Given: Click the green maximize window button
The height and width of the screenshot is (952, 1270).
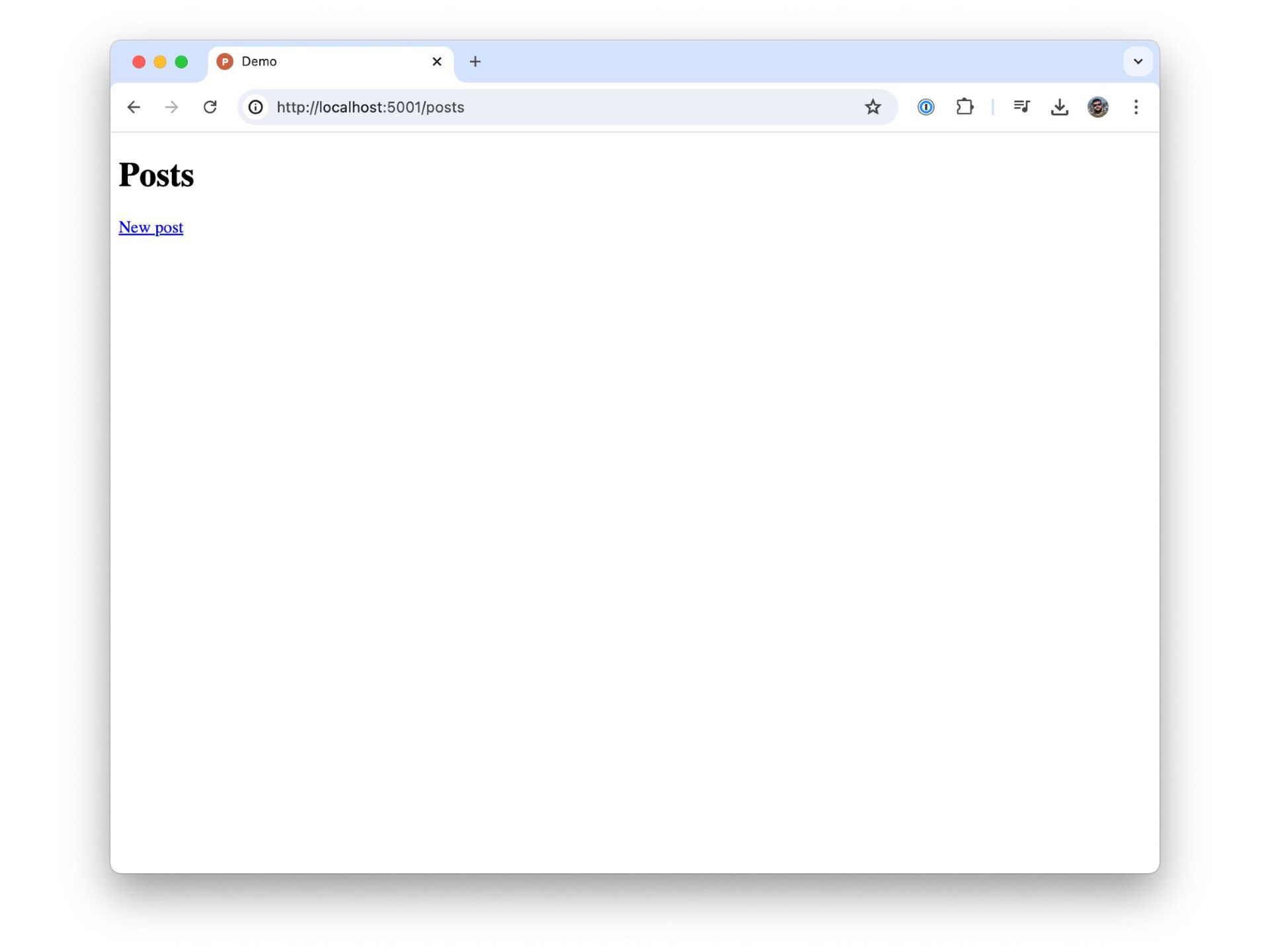Looking at the screenshot, I should 181,62.
